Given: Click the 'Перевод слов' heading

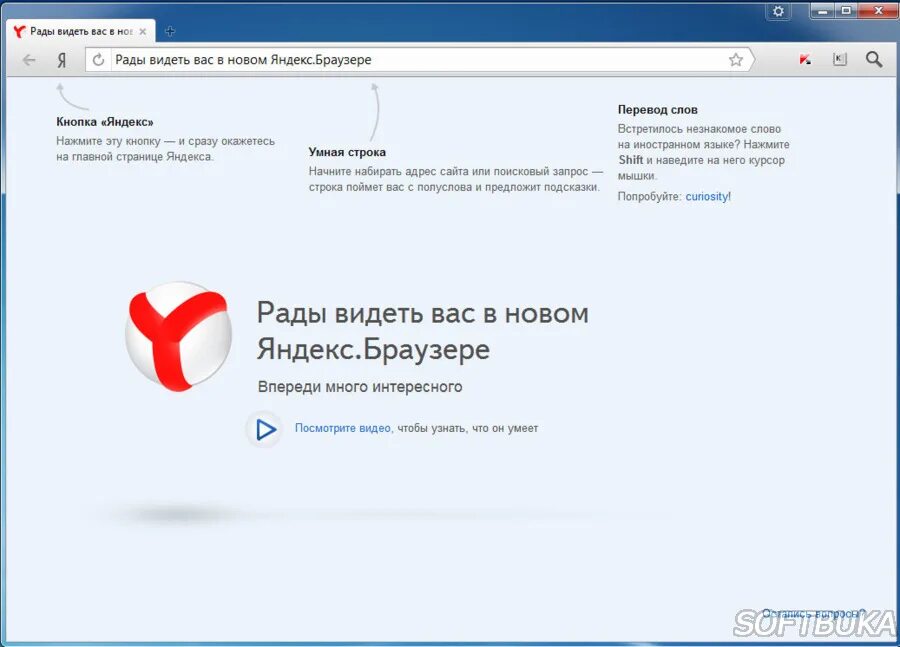Looking at the screenshot, I should point(657,110).
